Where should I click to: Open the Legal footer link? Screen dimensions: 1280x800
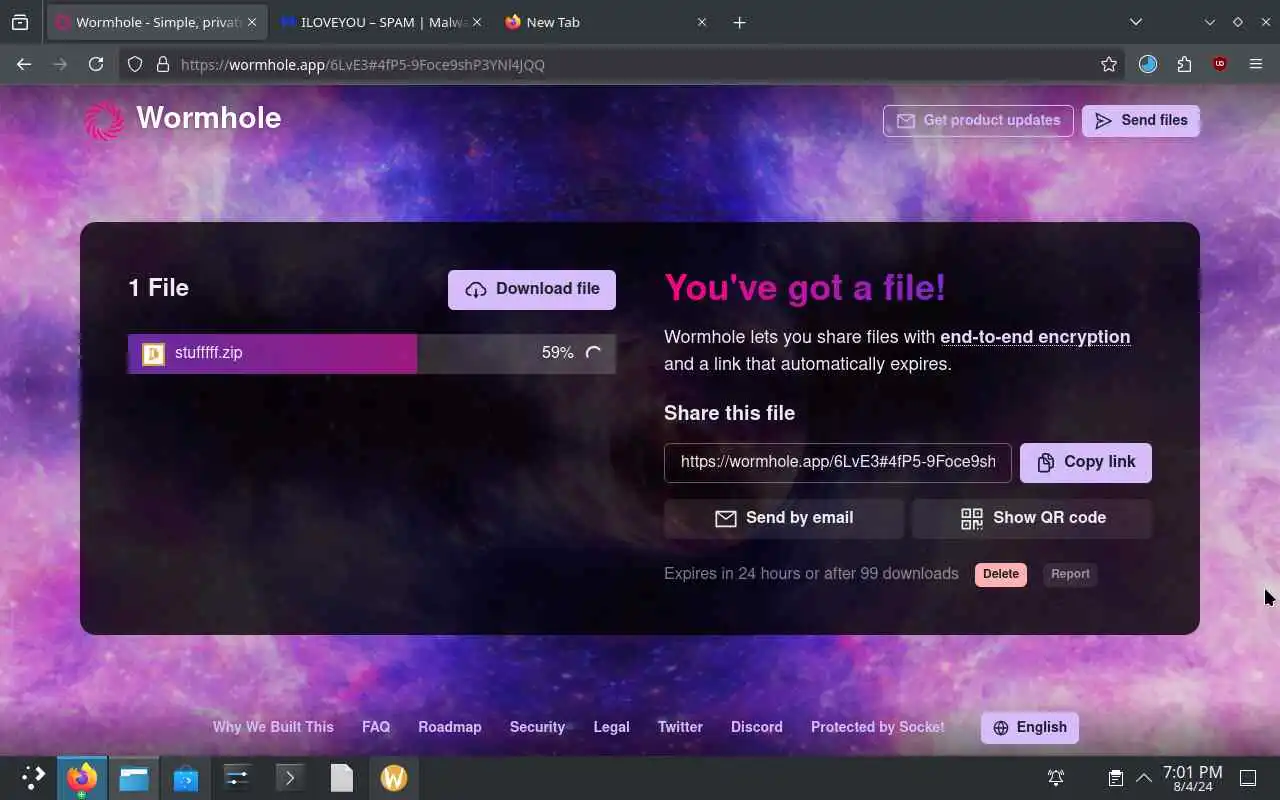[611, 727]
